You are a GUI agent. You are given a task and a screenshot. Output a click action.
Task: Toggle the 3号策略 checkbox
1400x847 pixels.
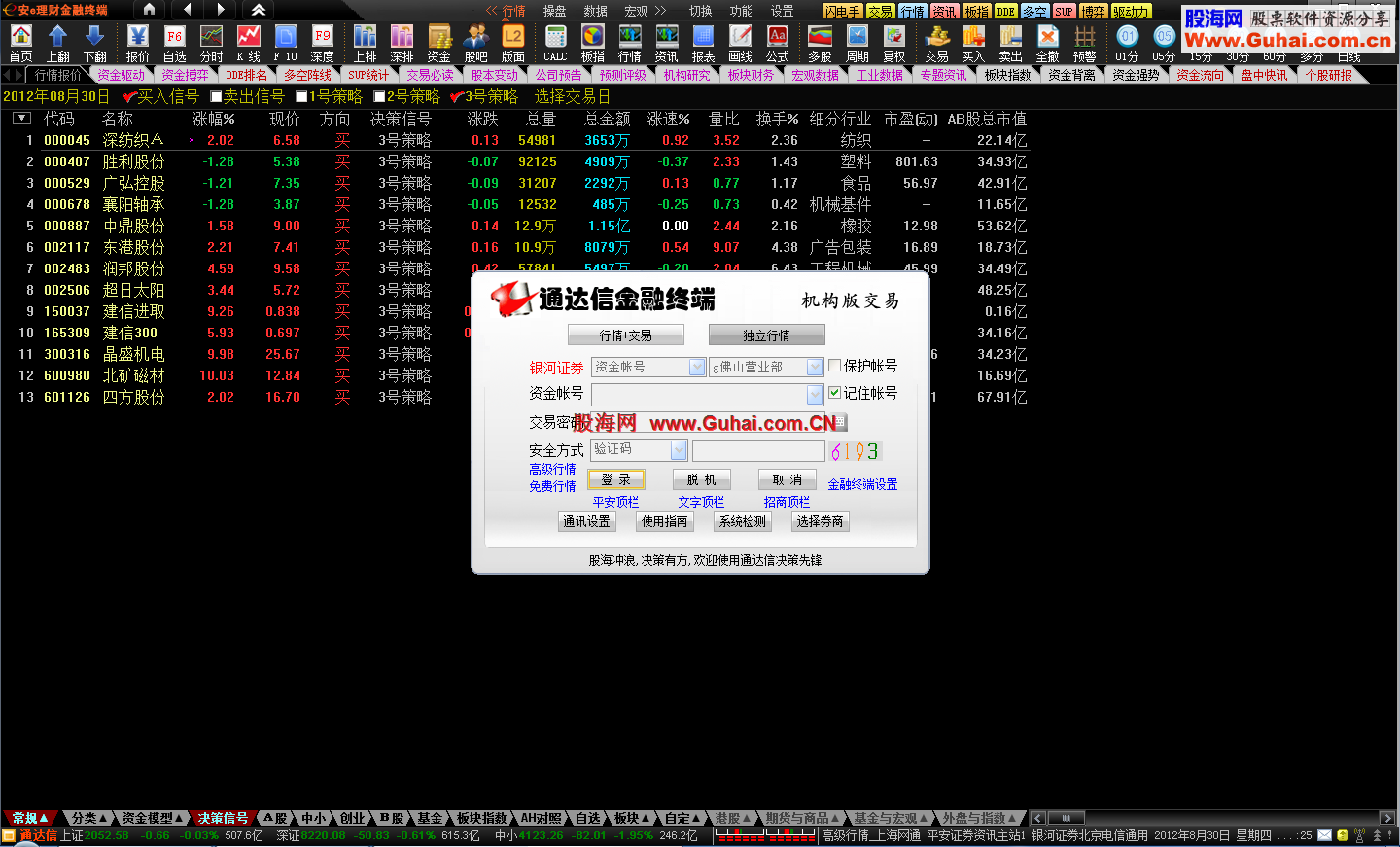tap(457, 96)
